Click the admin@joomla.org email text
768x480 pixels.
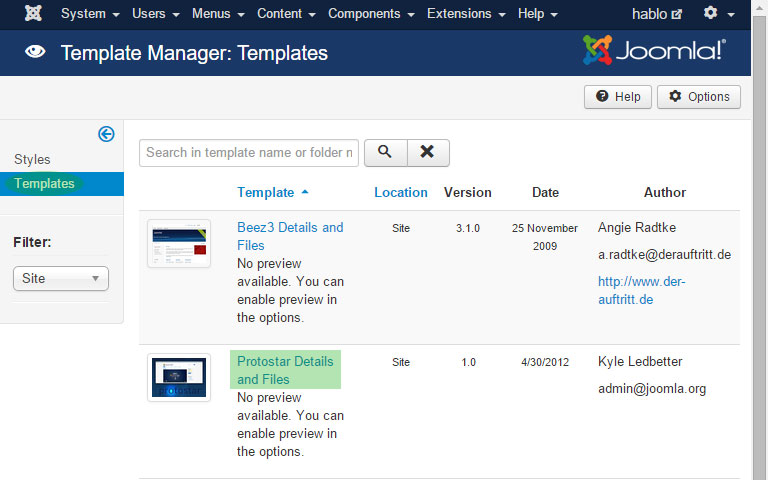tap(652, 389)
